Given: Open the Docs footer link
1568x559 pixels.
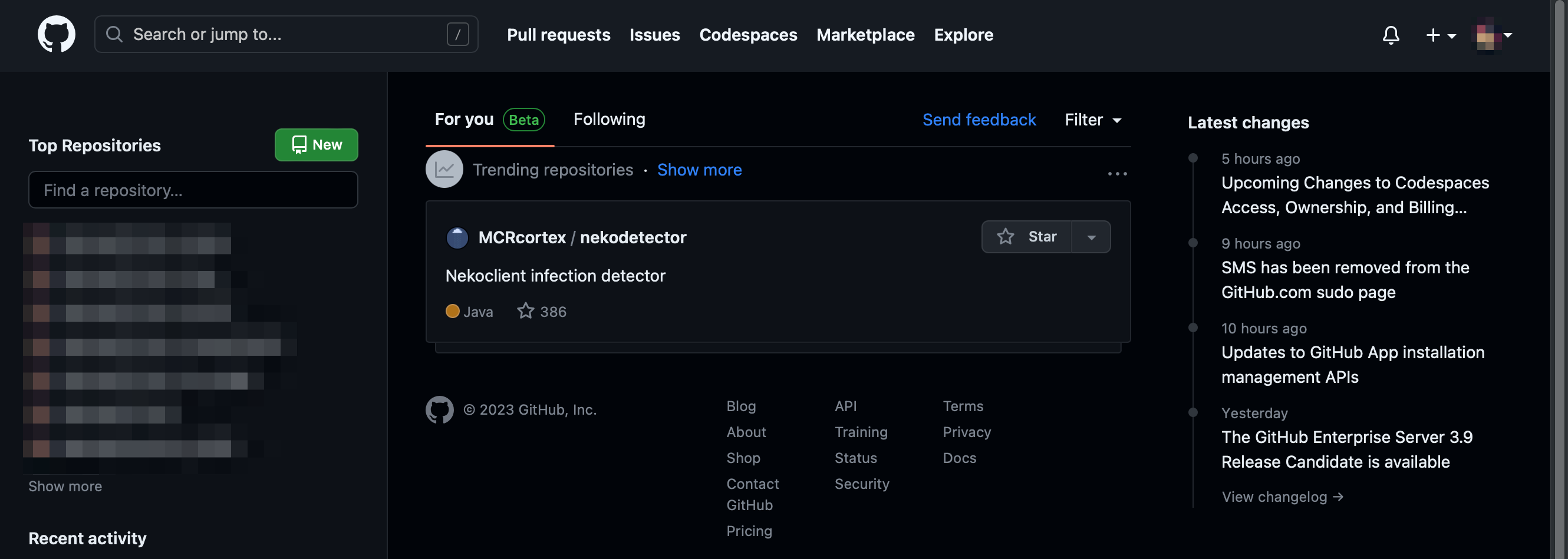Looking at the screenshot, I should 958,458.
